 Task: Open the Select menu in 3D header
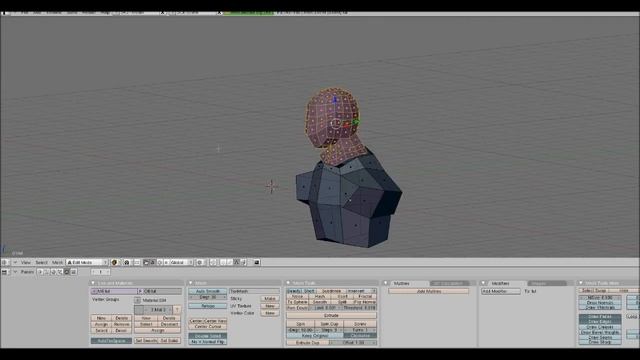point(41,262)
